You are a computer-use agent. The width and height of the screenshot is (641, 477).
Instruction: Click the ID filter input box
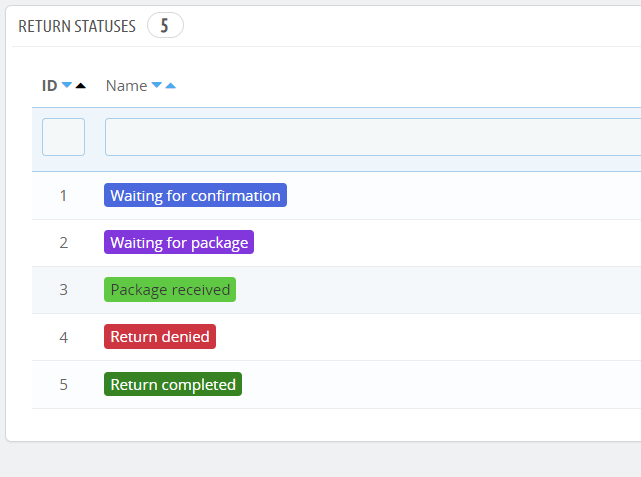click(x=63, y=137)
